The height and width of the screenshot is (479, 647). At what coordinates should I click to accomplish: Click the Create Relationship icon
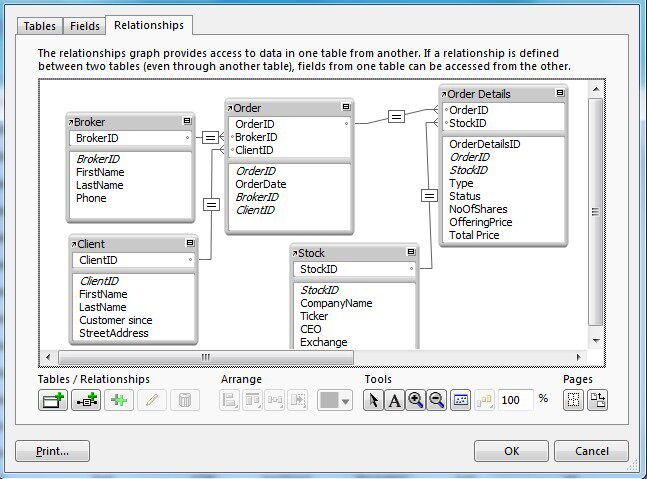coord(86,400)
